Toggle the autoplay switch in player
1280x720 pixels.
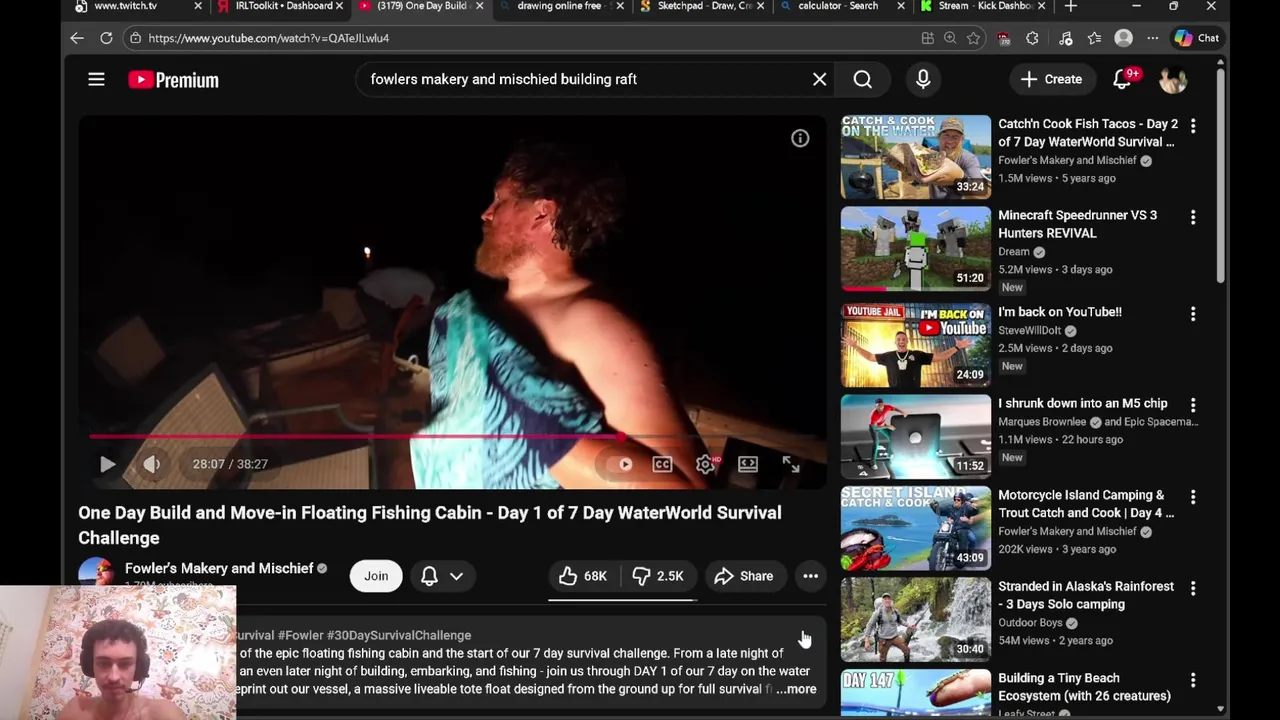(x=620, y=464)
